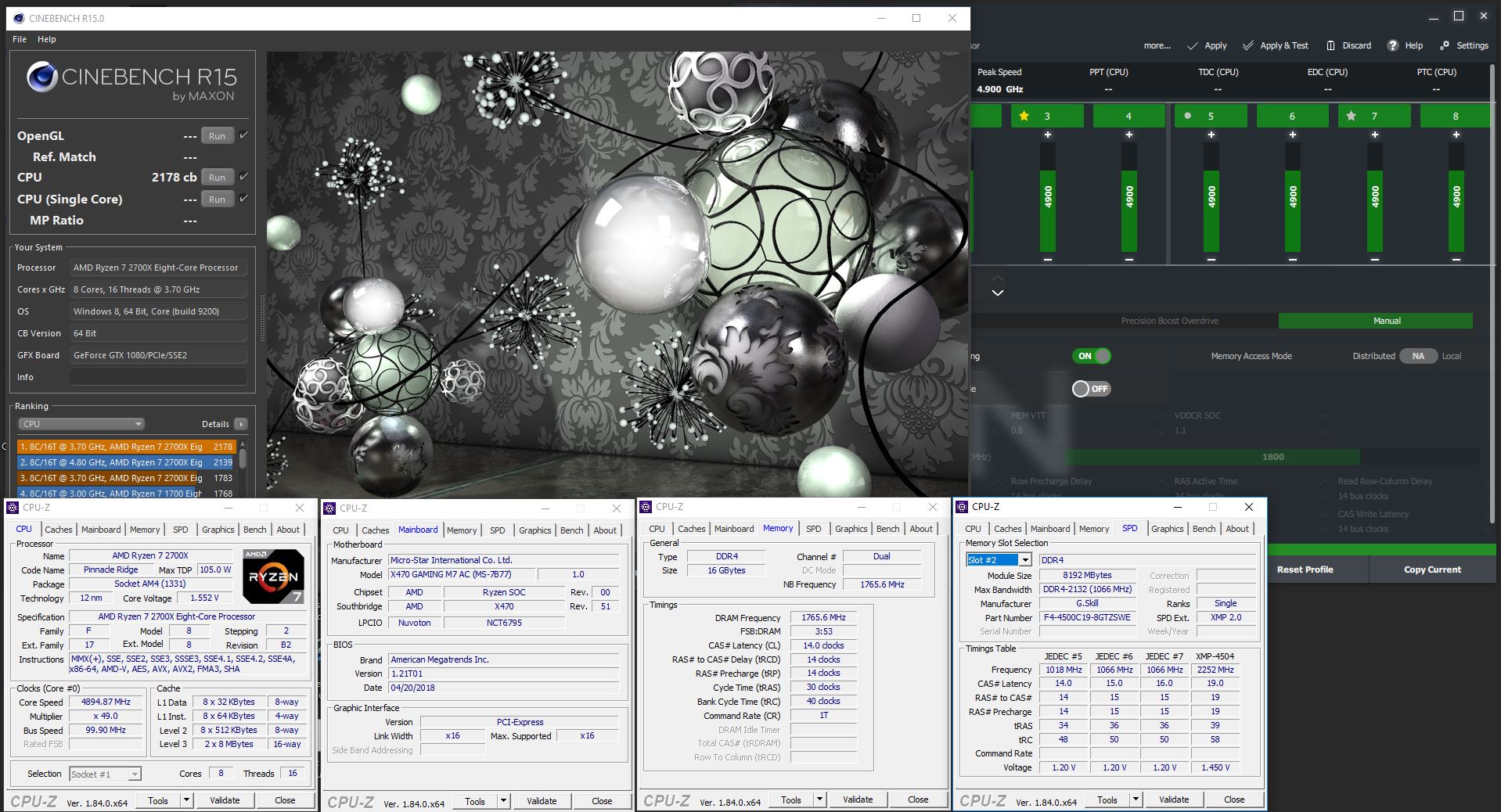This screenshot has height=812, width=1501.
Task: Open Ryzen Master Settings gear
Action: click(x=1445, y=45)
